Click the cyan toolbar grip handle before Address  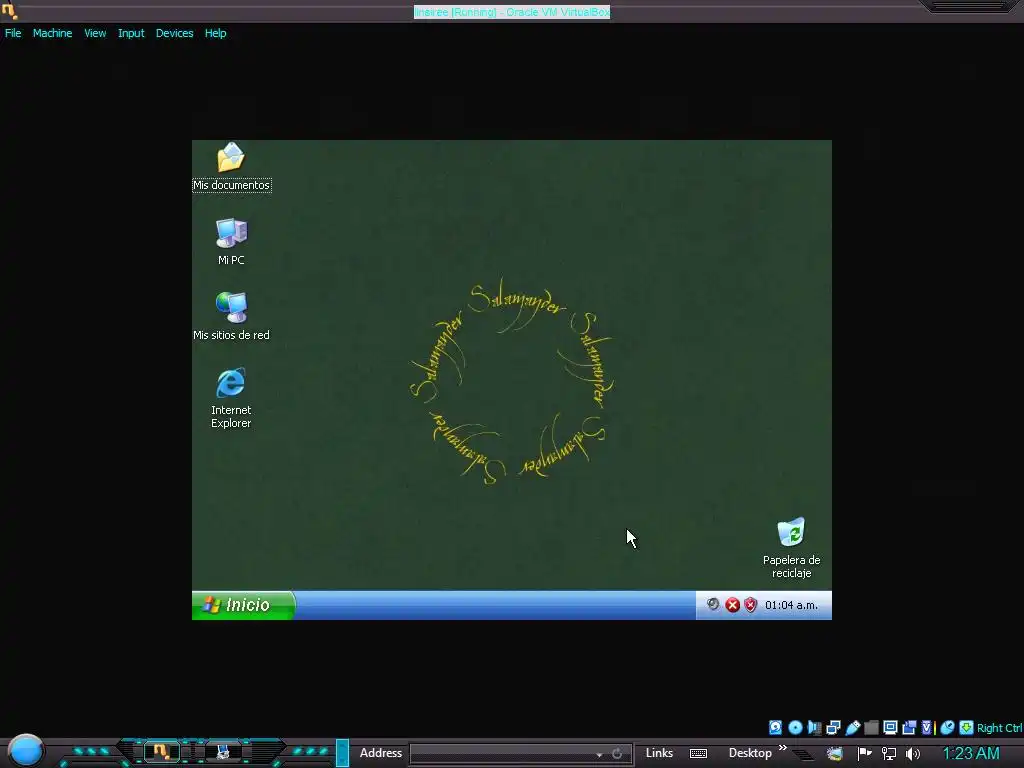pos(342,752)
